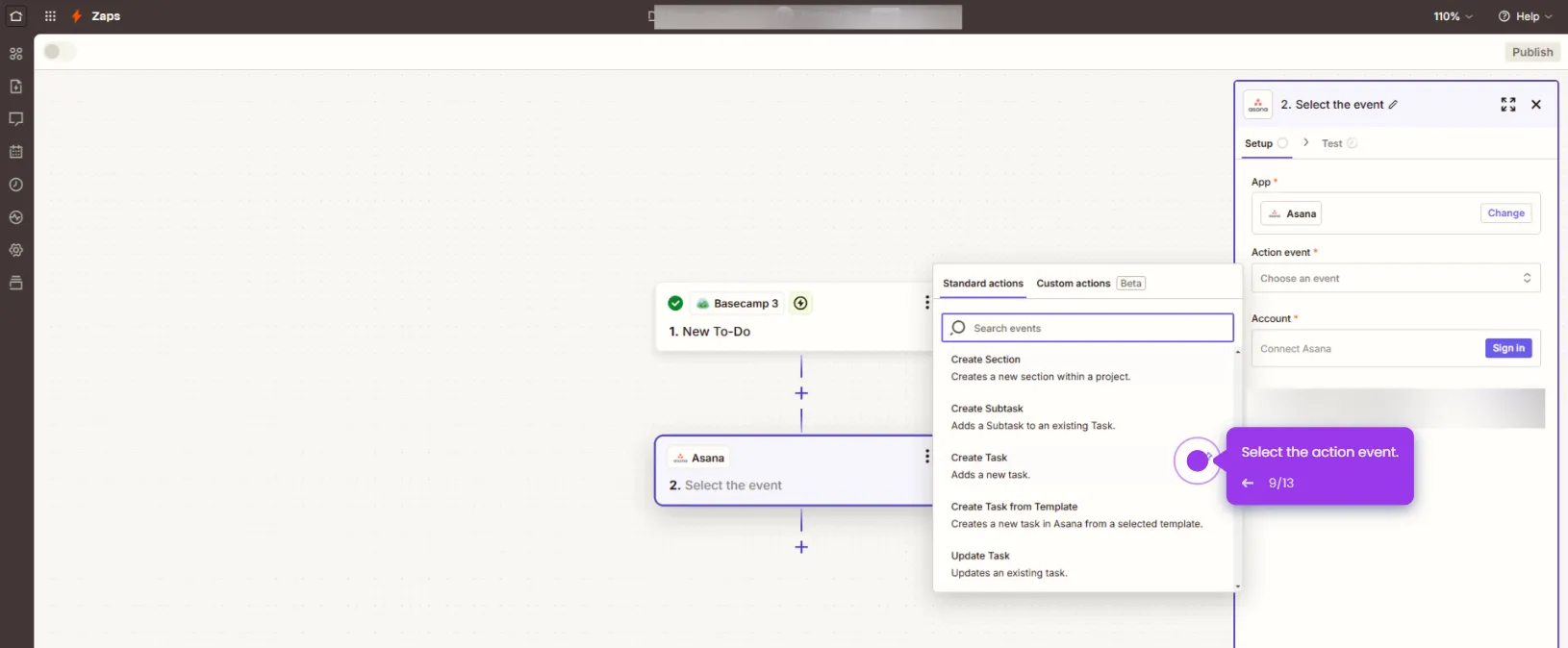Click the Sign in button
The image size is (1568, 648).
coord(1508,348)
